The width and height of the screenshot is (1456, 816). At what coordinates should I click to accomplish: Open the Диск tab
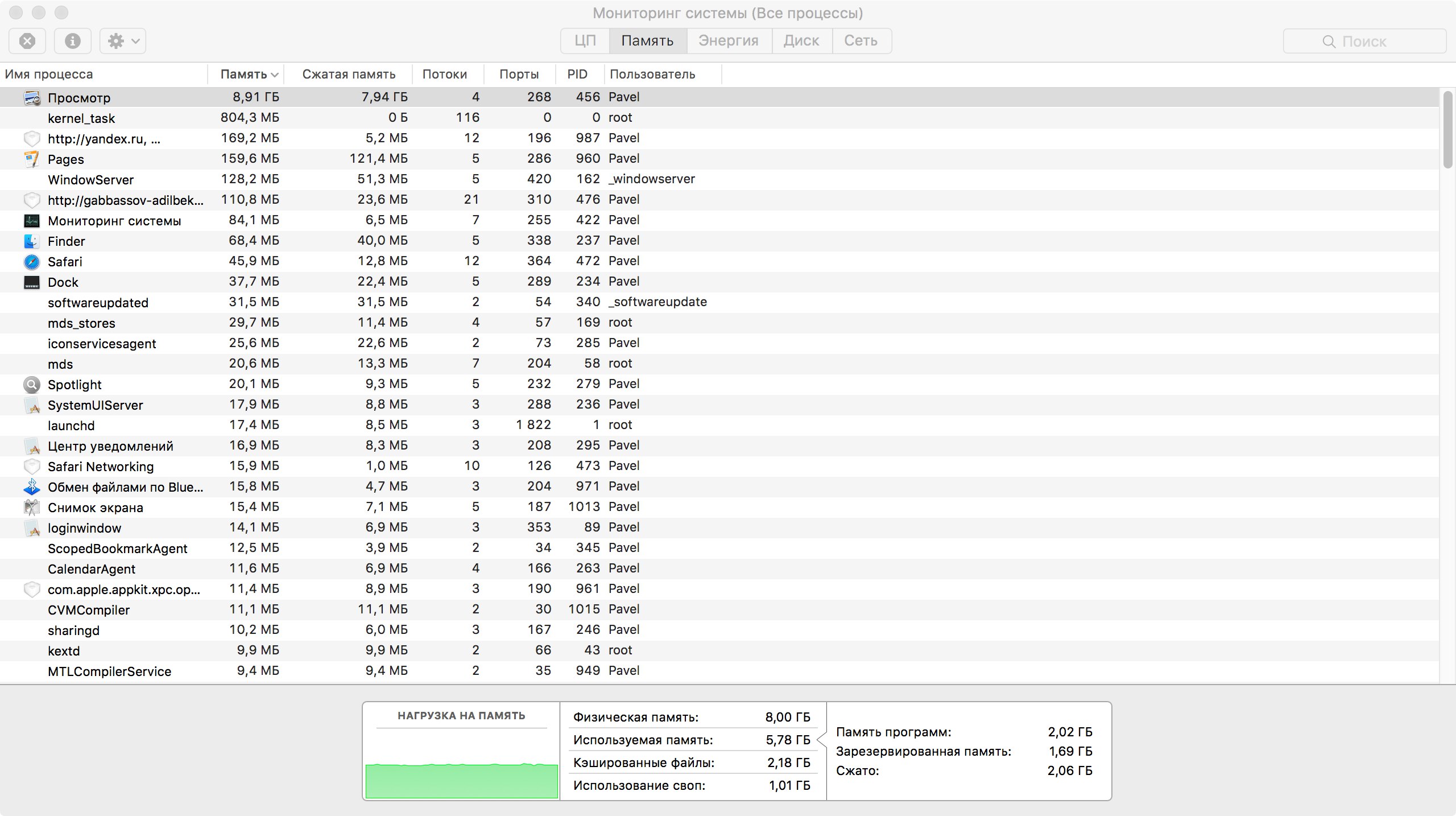click(x=801, y=41)
